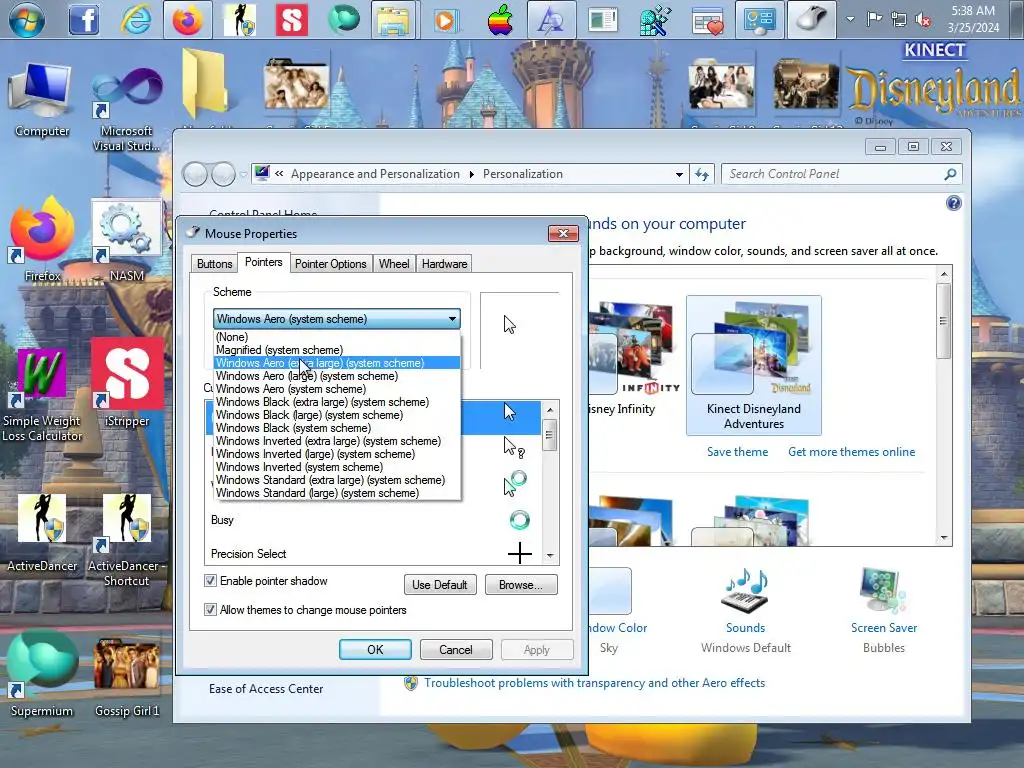Select Windows Standard (extra large) scheme
The image size is (1024, 768).
point(337,480)
